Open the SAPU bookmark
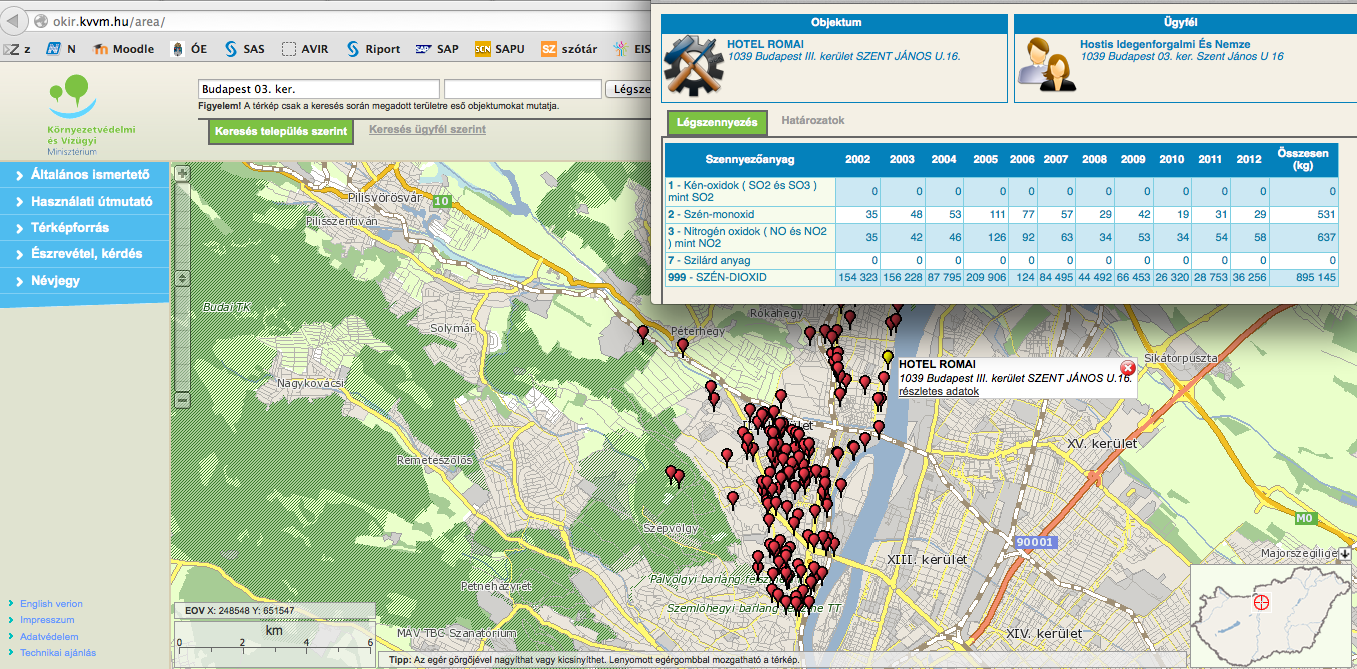The width and height of the screenshot is (1357, 669). pyautogui.click(x=500, y=48)
